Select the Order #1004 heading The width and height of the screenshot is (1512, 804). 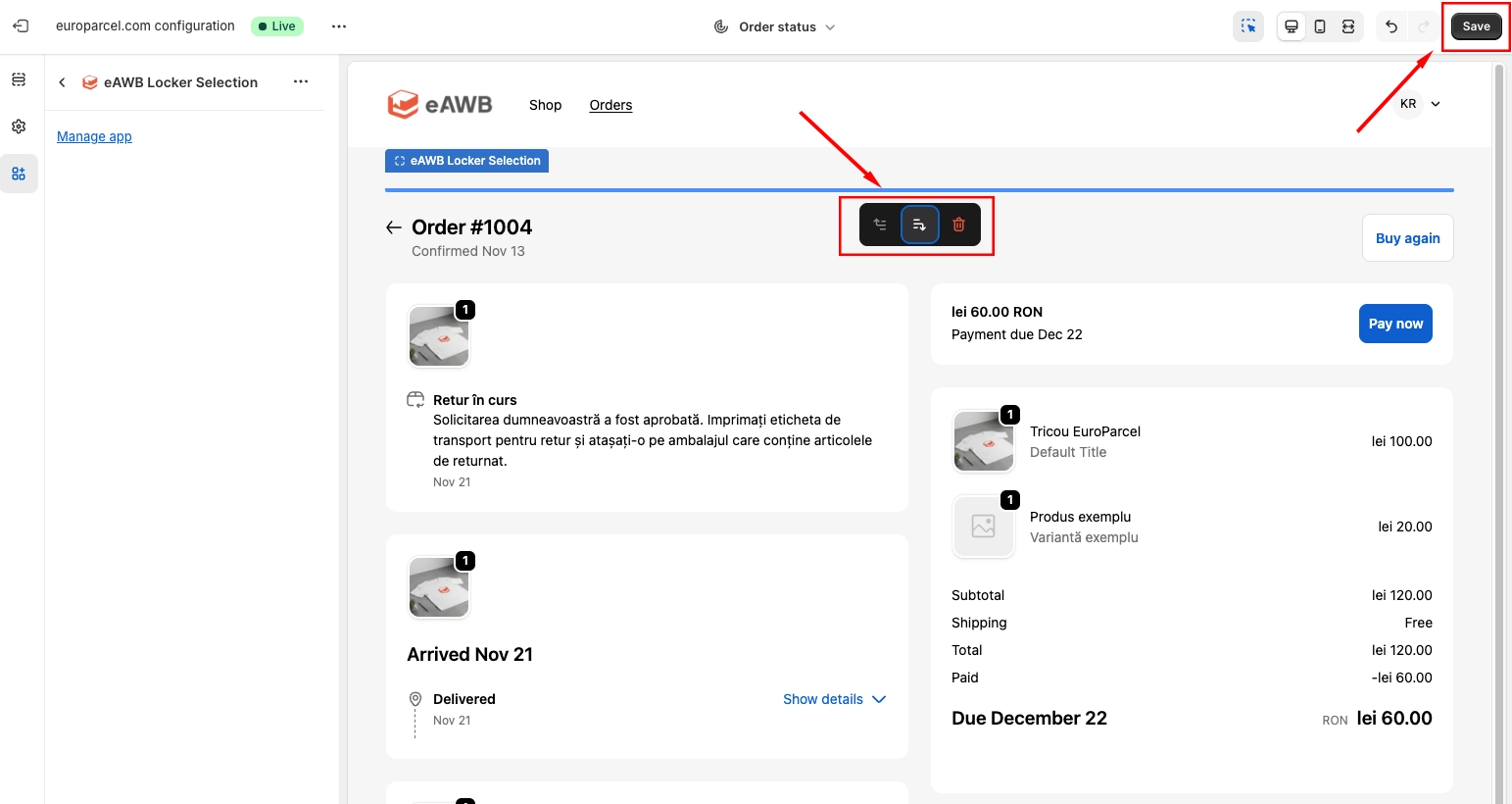pyautogui.click(x=471, y=227)
